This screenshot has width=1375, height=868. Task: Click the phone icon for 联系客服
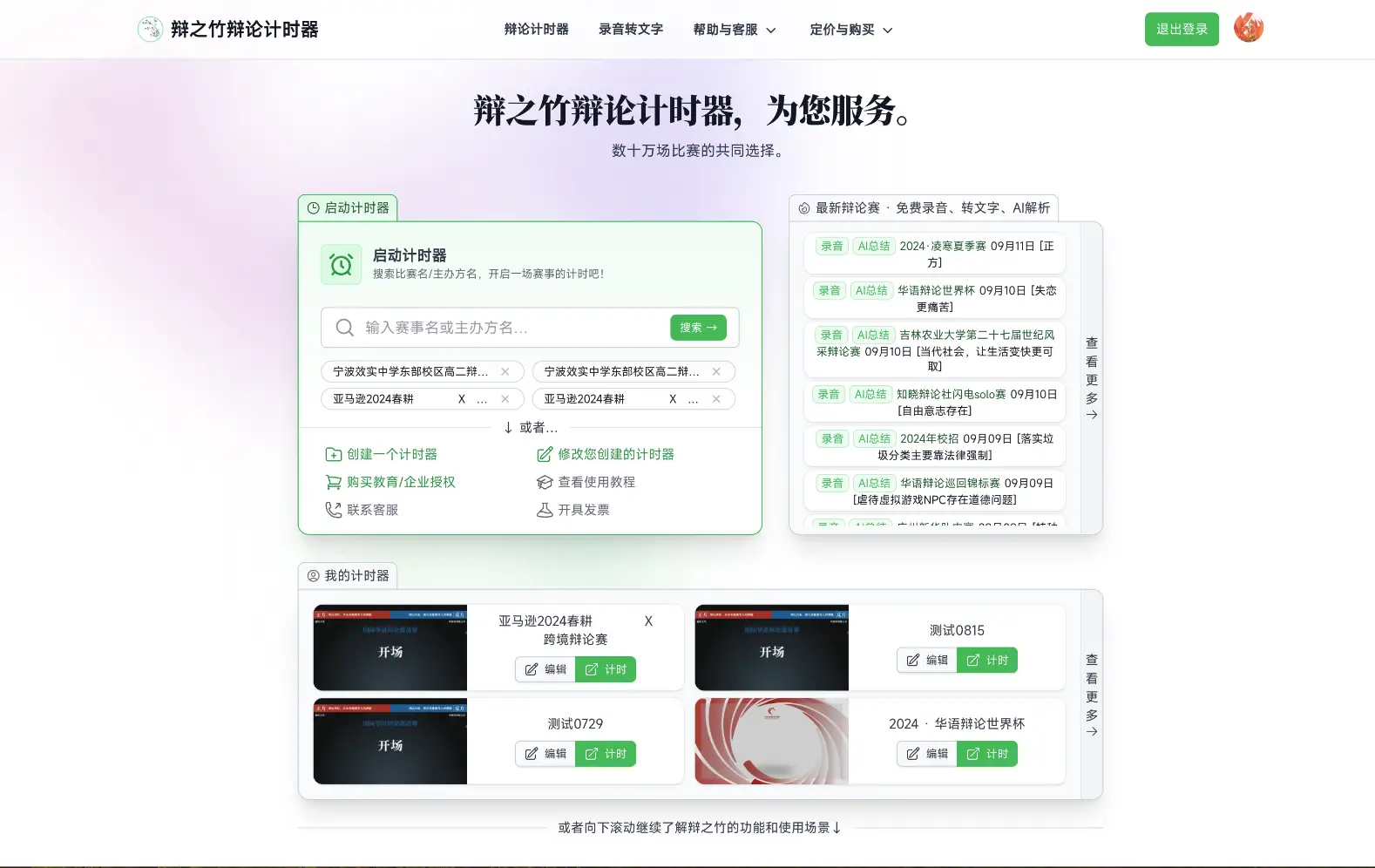tap(334, 510)
